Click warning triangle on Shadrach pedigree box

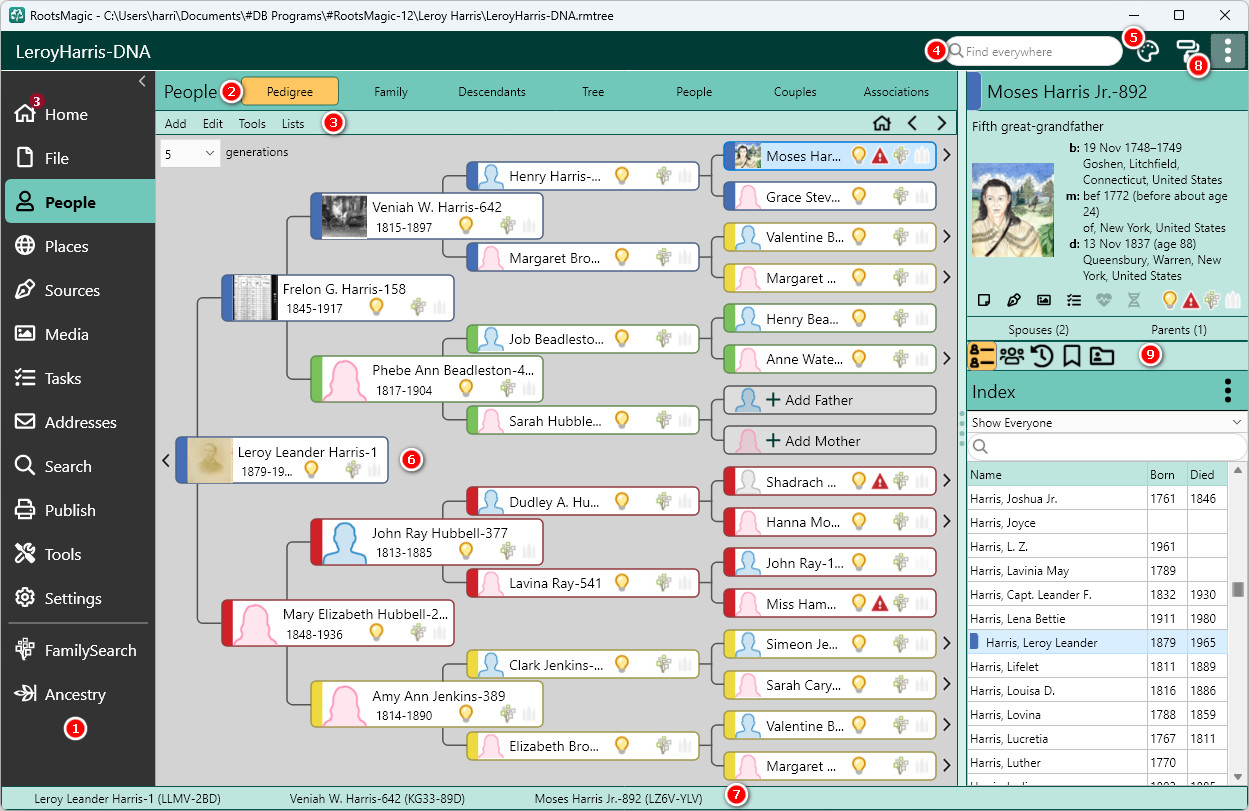[880, 482]
